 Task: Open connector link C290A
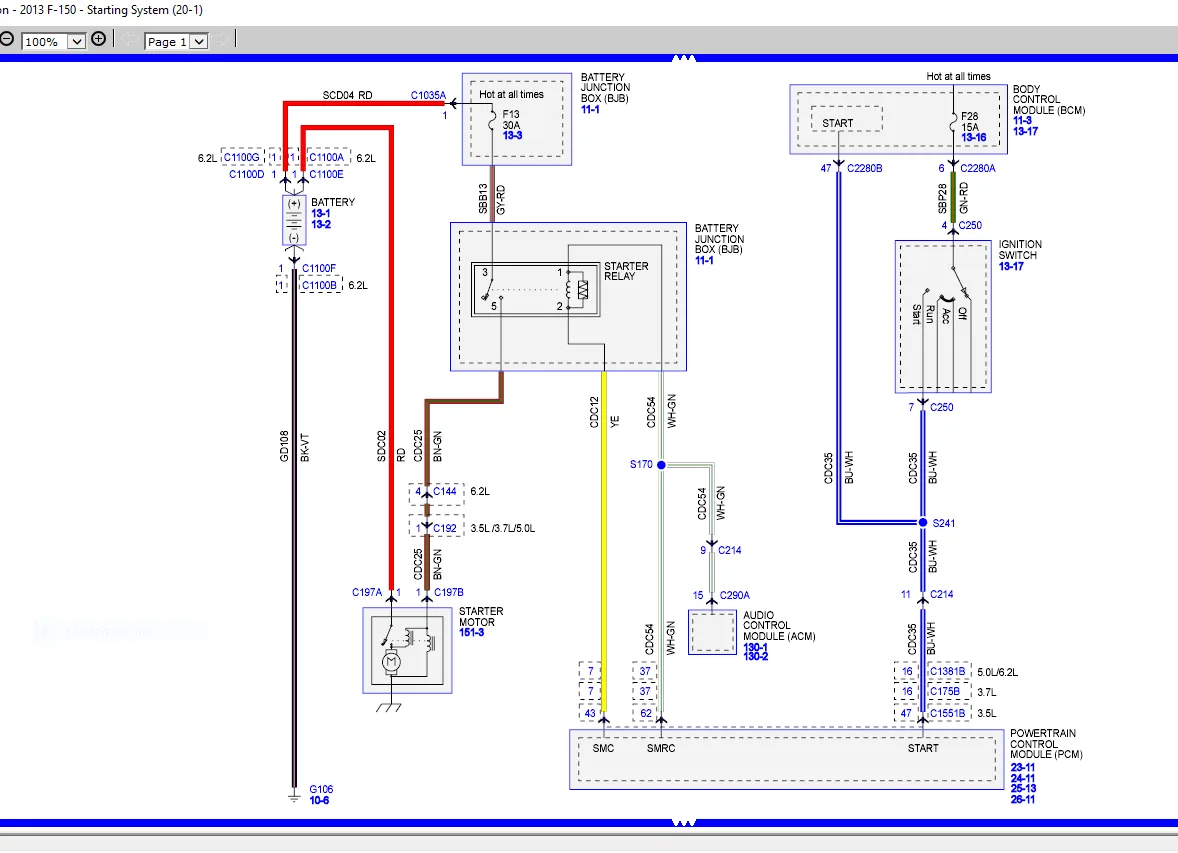click(735, 595)
